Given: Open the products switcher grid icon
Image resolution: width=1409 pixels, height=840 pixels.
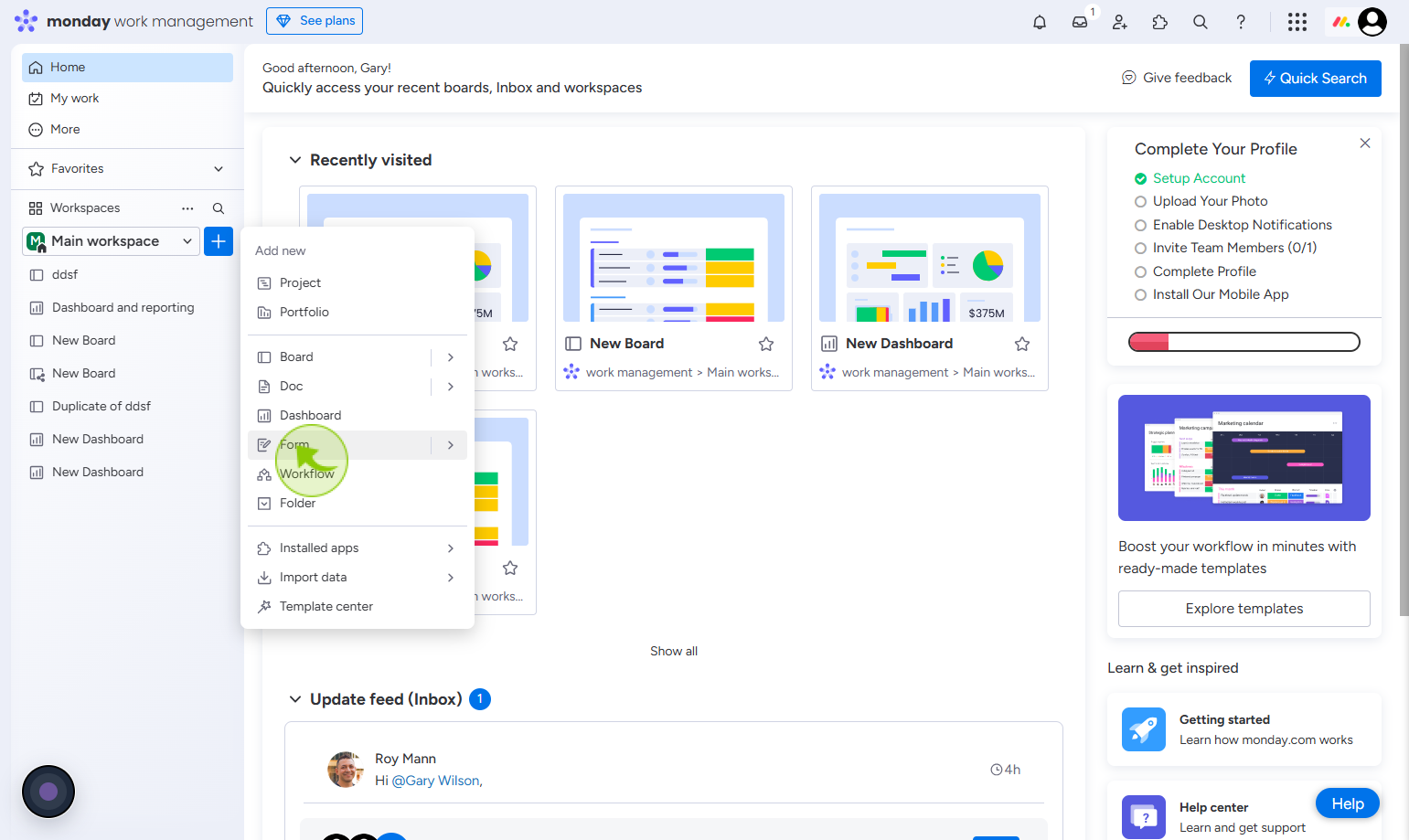Looking at the screenshot, I should [x=1297, y=22].
